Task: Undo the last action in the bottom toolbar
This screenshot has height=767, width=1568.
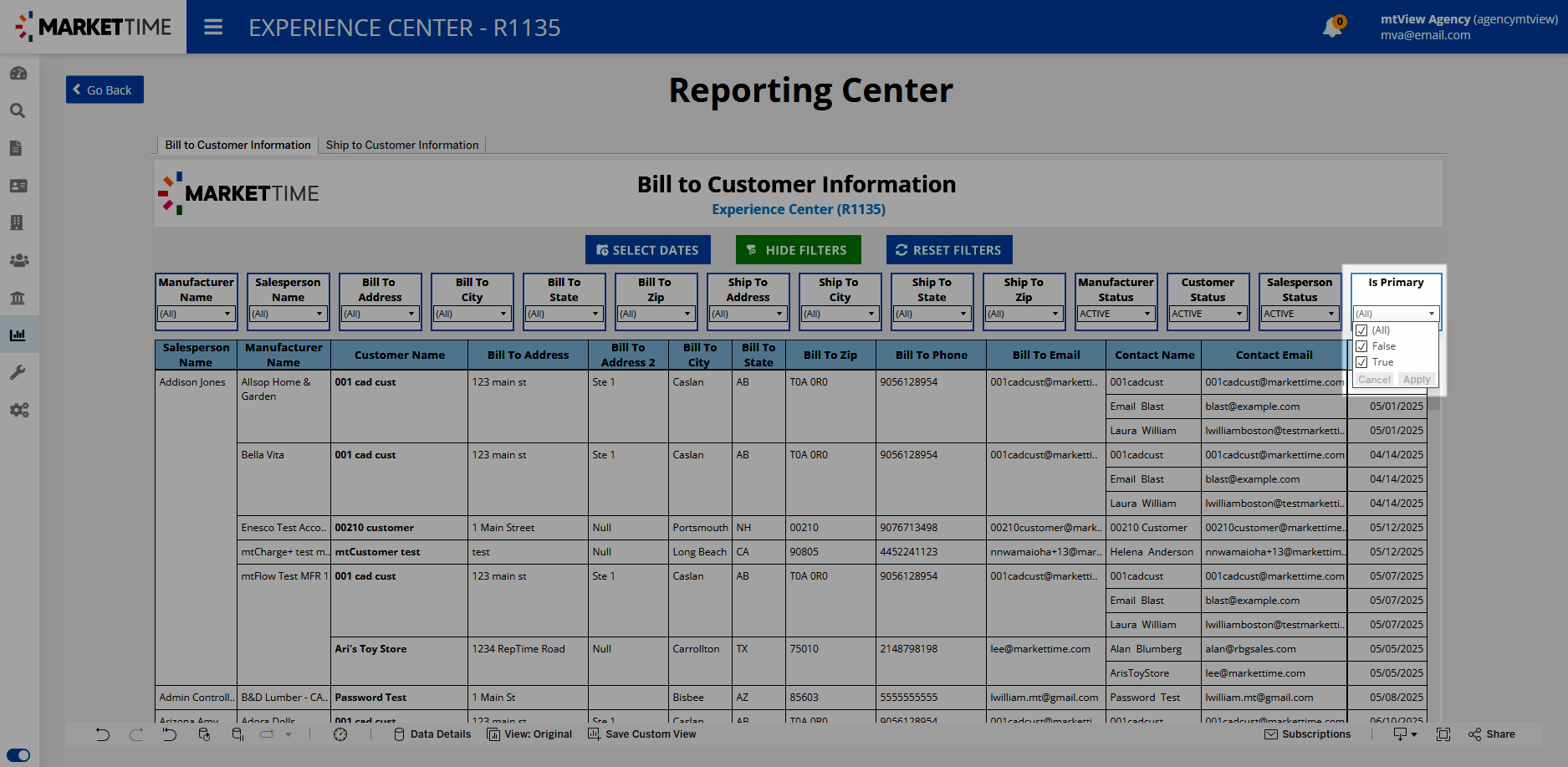Action: click(x=102, y=734)
